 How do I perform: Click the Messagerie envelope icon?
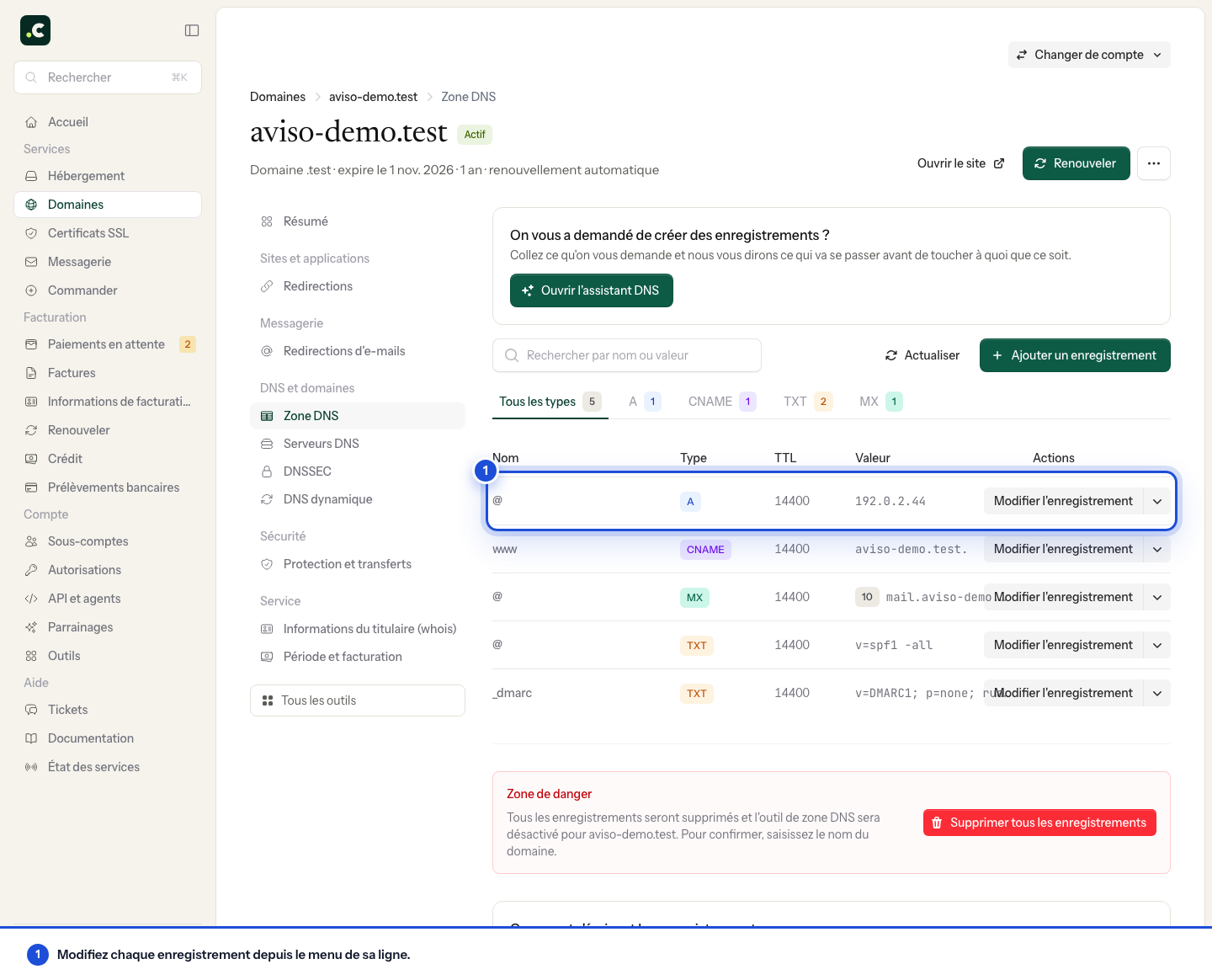click(31, 262)
